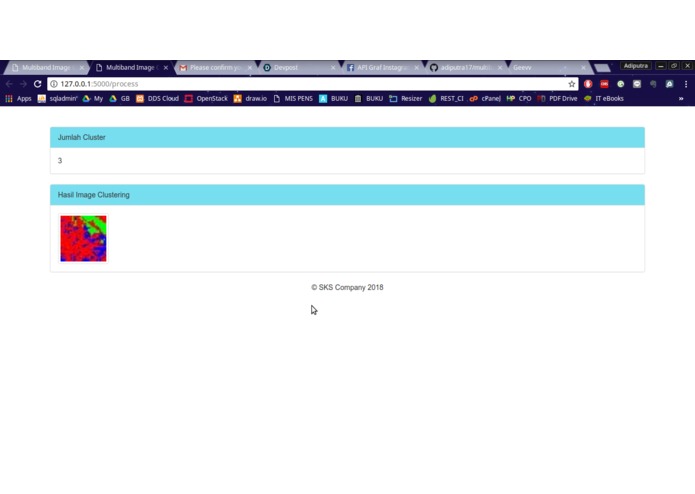Click the green circular extension icon
The width and height of the screenshot is (695, 494).
coord(621,84)
